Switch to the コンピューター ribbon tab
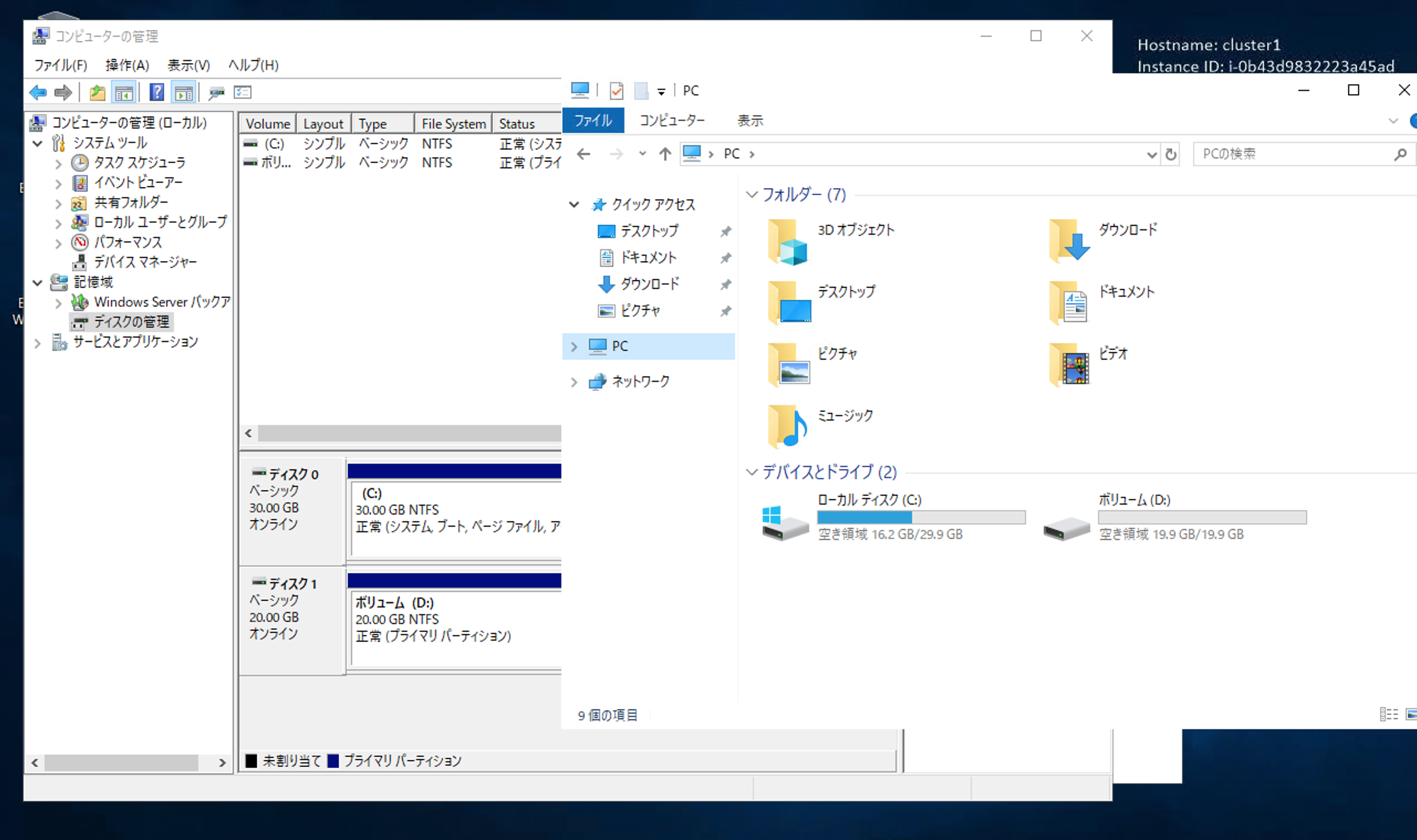This screenshot has width=1417, height=840. 672,121
